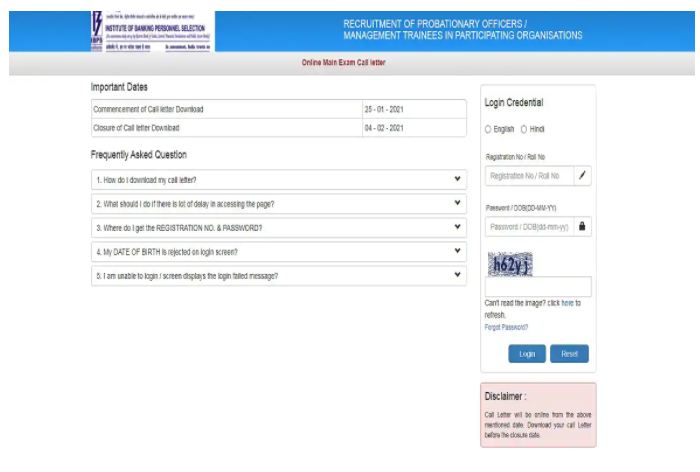Click the pencil icon beside Registration No field
This screenshot has height=472, width=700.
pos(583,176)
